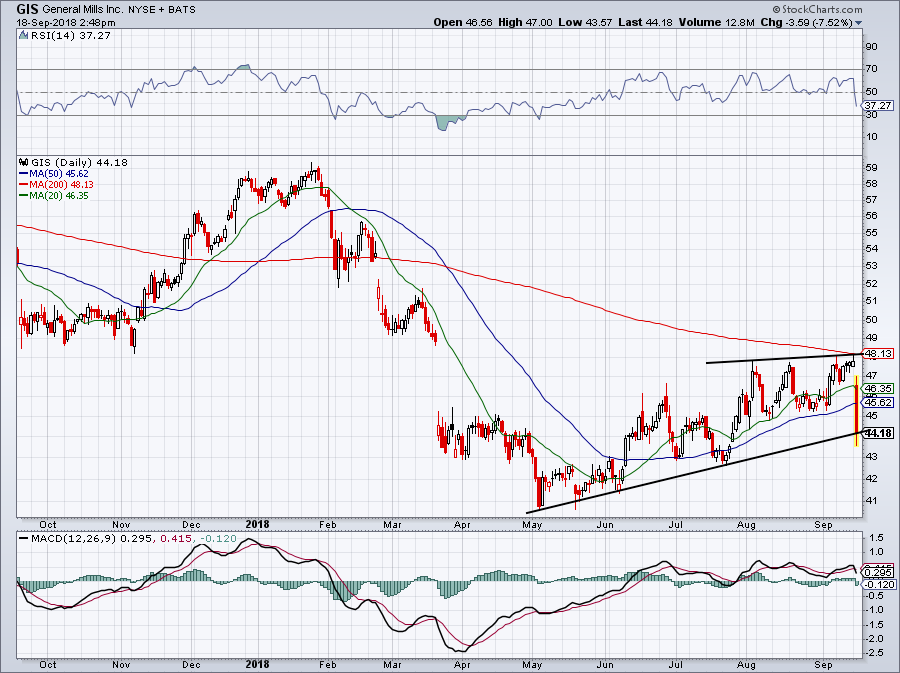The height and width of the screenshot is (673, 900).
Task: Click the 53 label on the price axis
Action: pos(871,266)
